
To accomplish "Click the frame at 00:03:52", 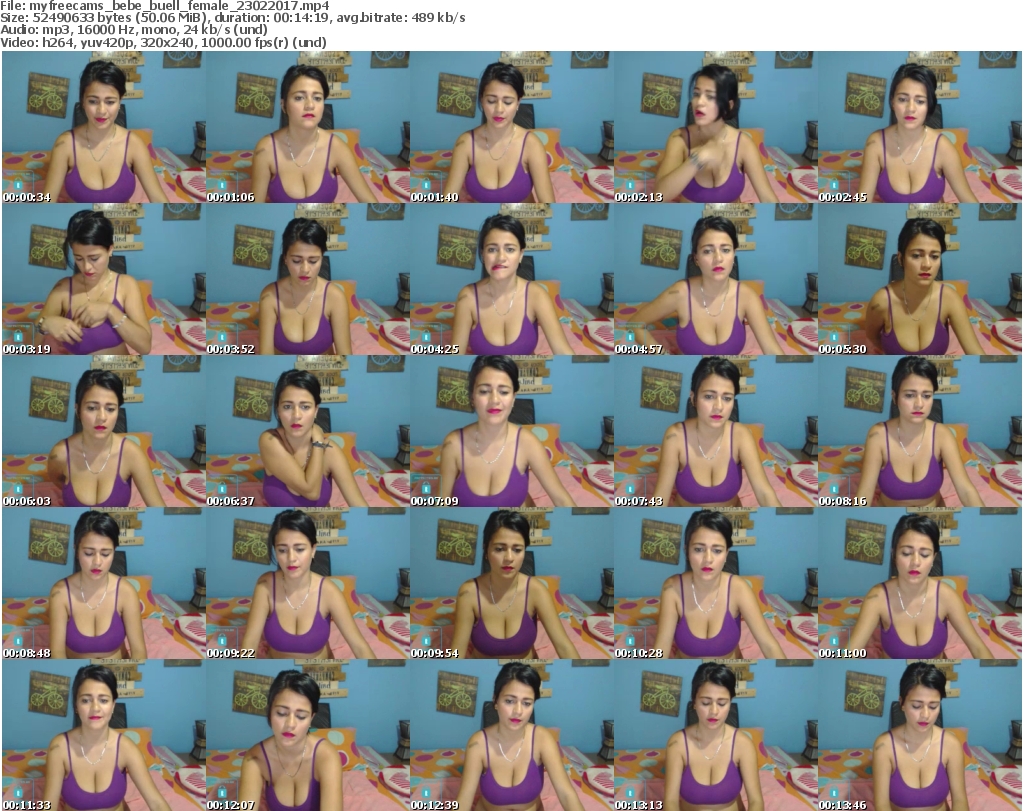I will [308, 279].
